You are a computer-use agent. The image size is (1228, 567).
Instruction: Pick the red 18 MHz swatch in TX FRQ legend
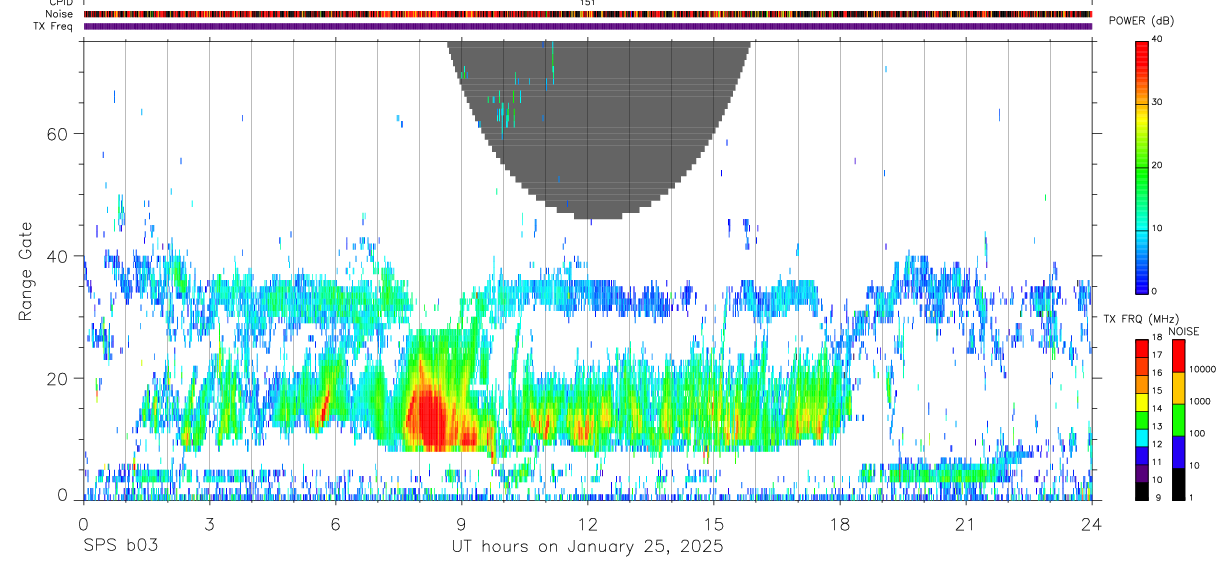tap(1142, 348)
